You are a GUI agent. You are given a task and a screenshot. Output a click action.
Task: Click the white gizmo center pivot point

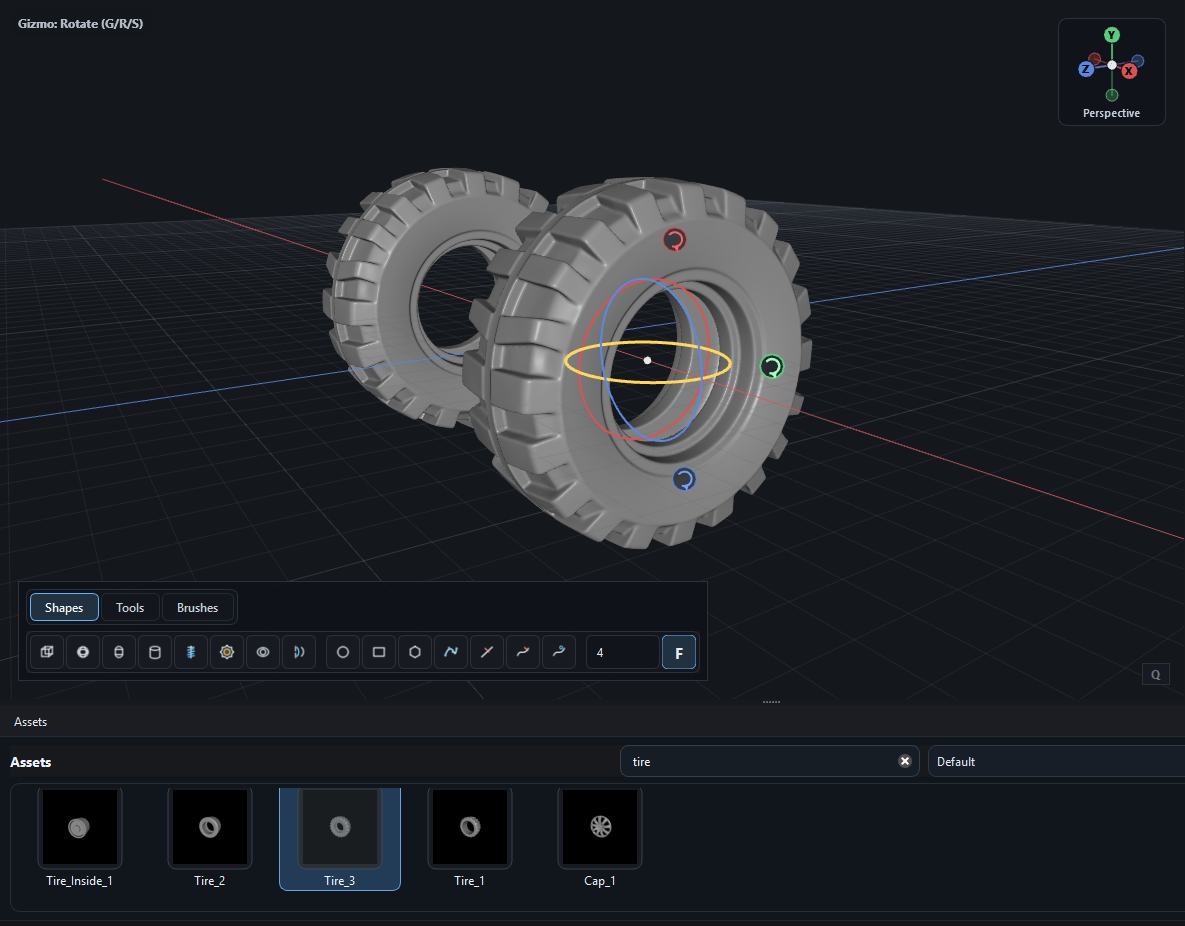tap(647, 361)
